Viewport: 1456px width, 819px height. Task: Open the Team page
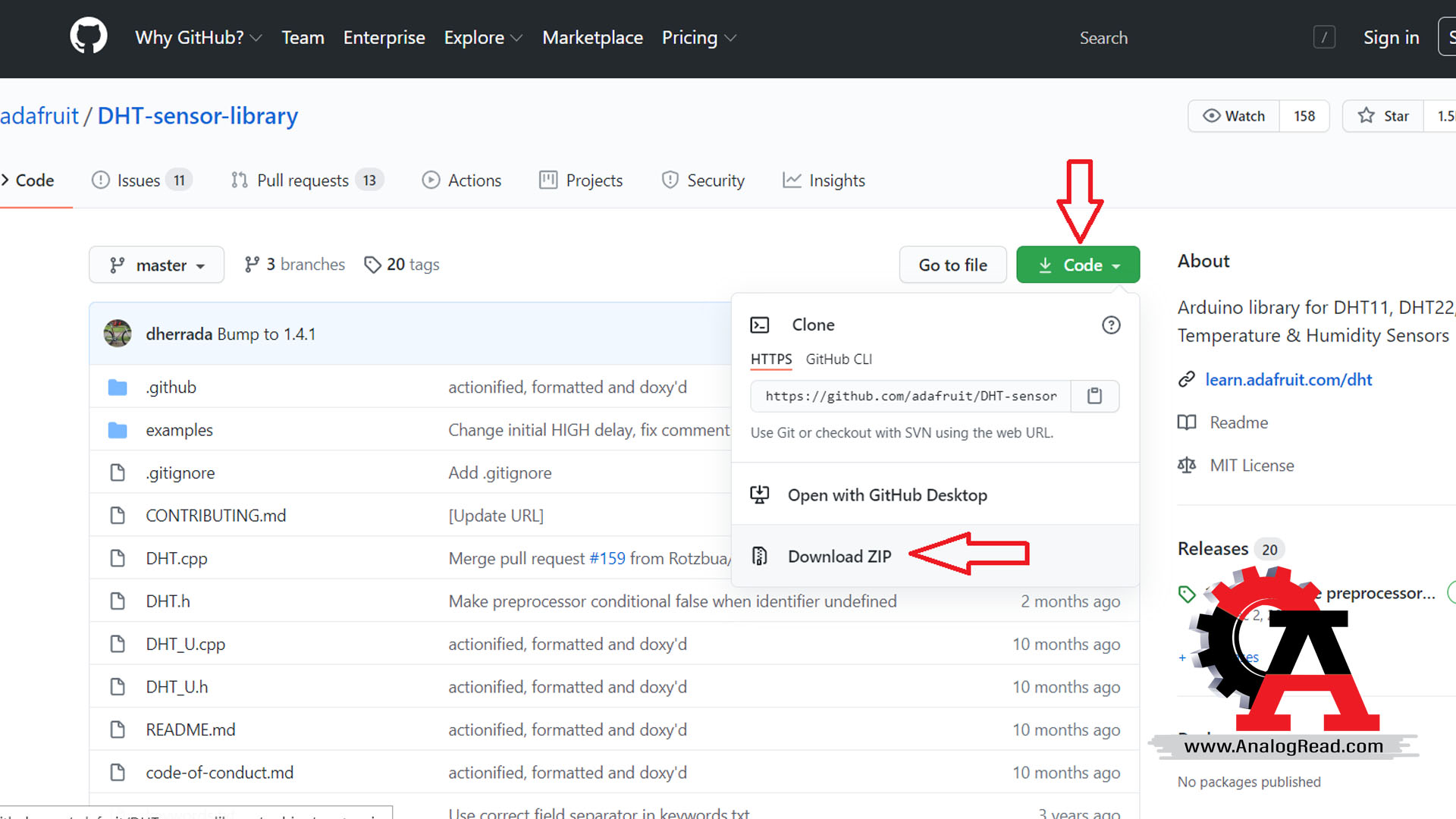303,37
